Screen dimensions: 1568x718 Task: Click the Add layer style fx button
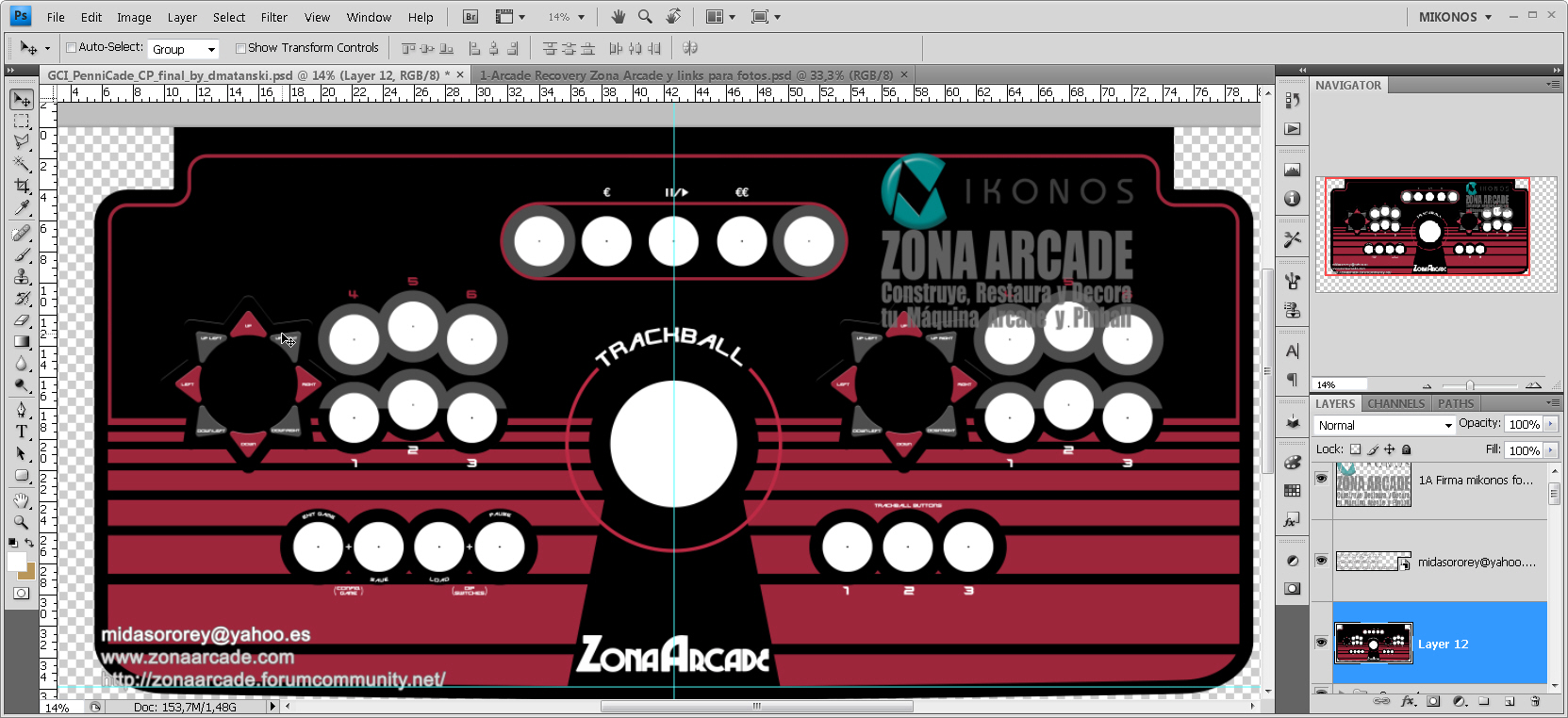(1409, 701)
